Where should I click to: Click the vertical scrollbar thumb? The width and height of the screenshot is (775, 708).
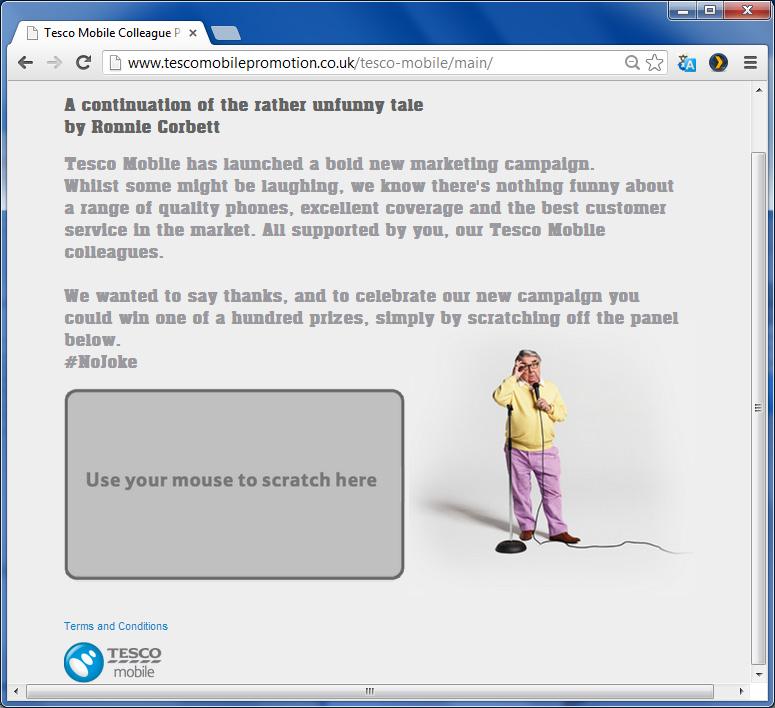click(x=759, y=408)
